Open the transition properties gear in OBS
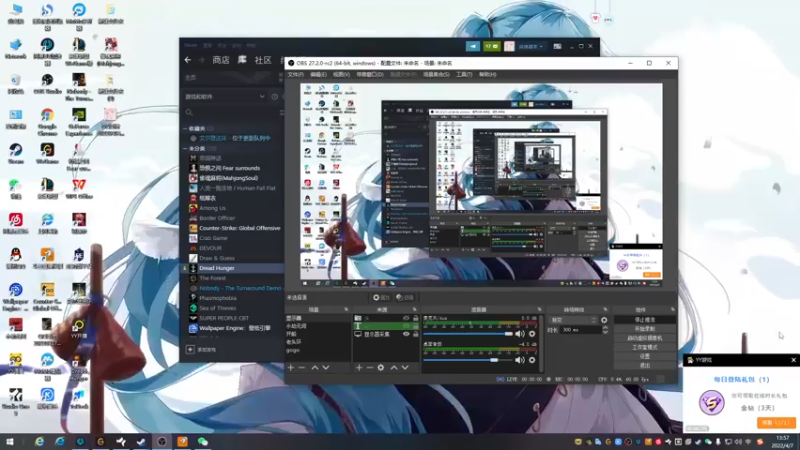 pyautogui.click(x=604, y=320)
